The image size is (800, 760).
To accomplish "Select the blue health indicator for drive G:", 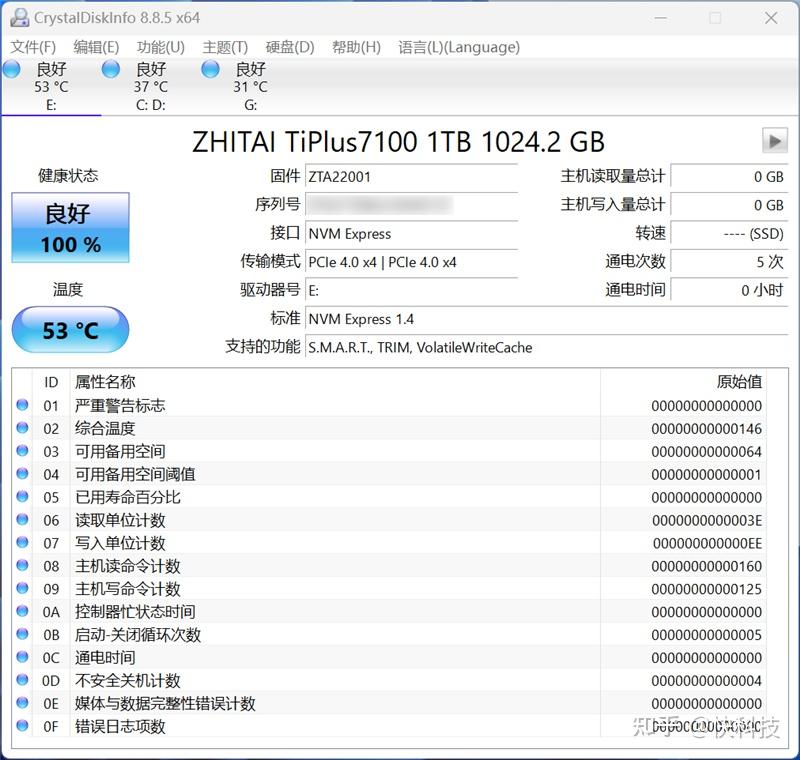I will [x=210, y=70].
